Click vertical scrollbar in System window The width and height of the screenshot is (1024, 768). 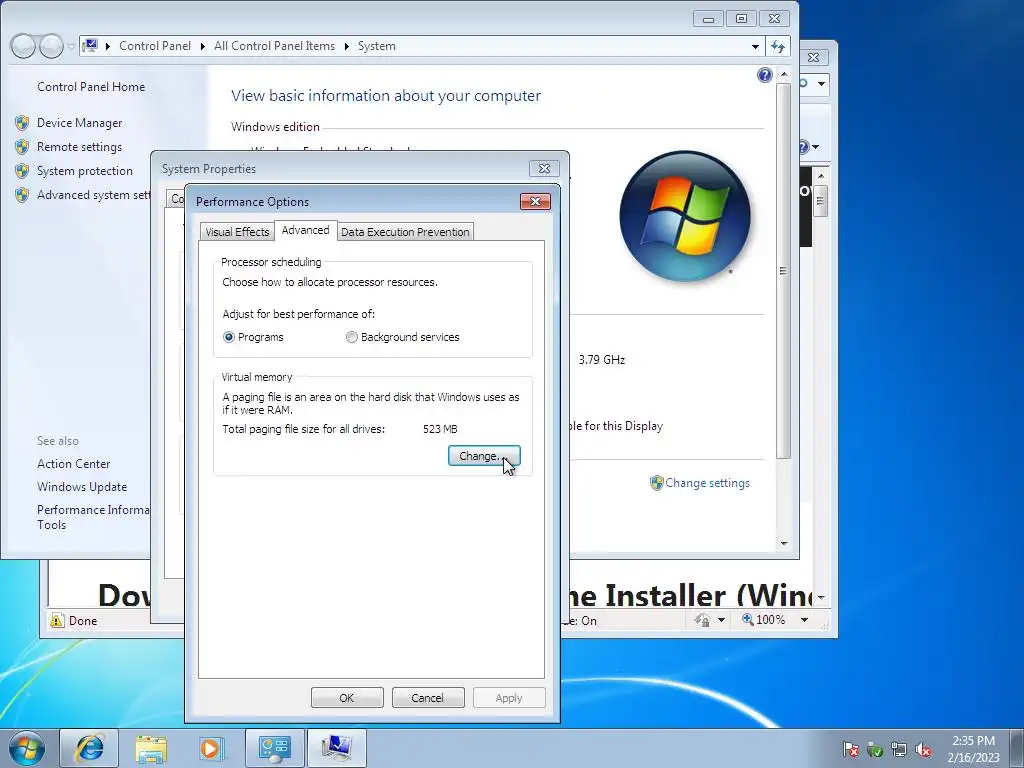click(x=784, y=271)
